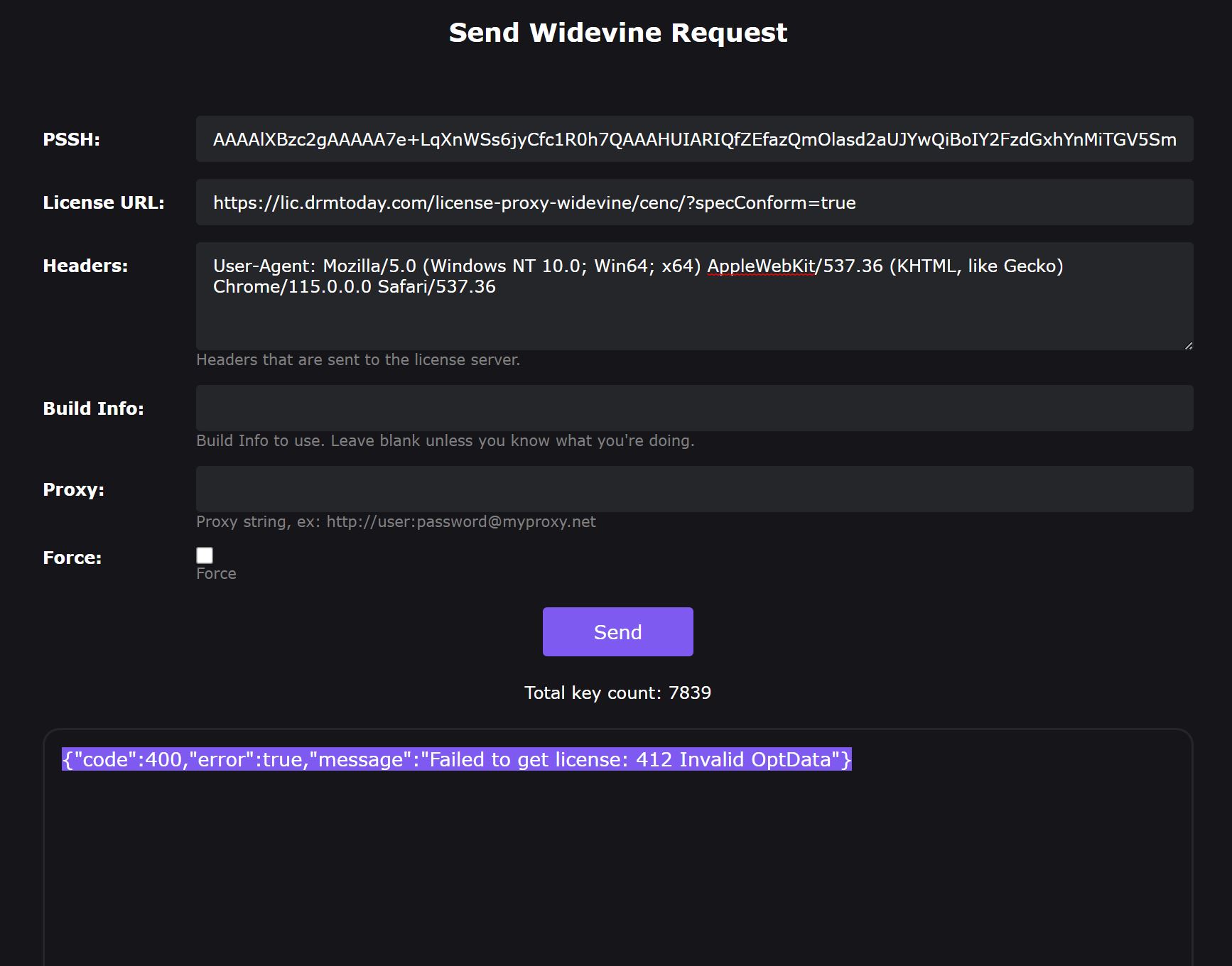Click the Proxy: field label
This screenshot has width=1232, height=966.
(x=73, y=489)
